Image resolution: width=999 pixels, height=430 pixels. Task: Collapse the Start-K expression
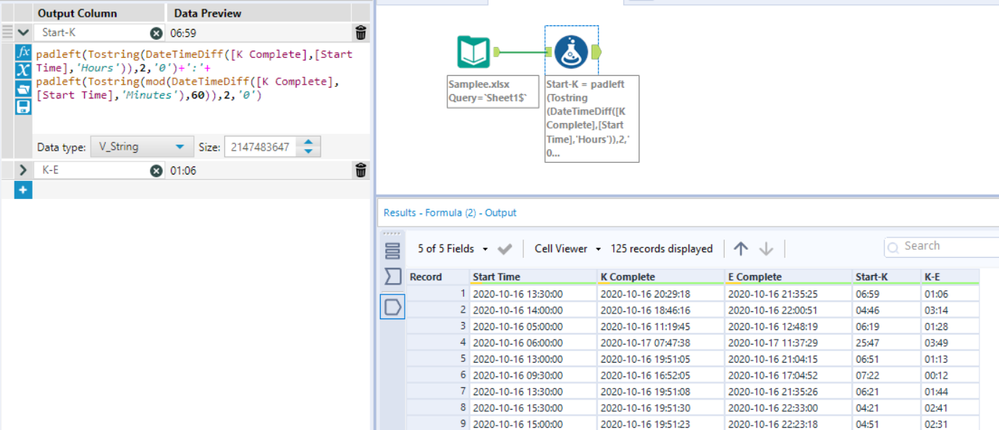coord(23,33)
